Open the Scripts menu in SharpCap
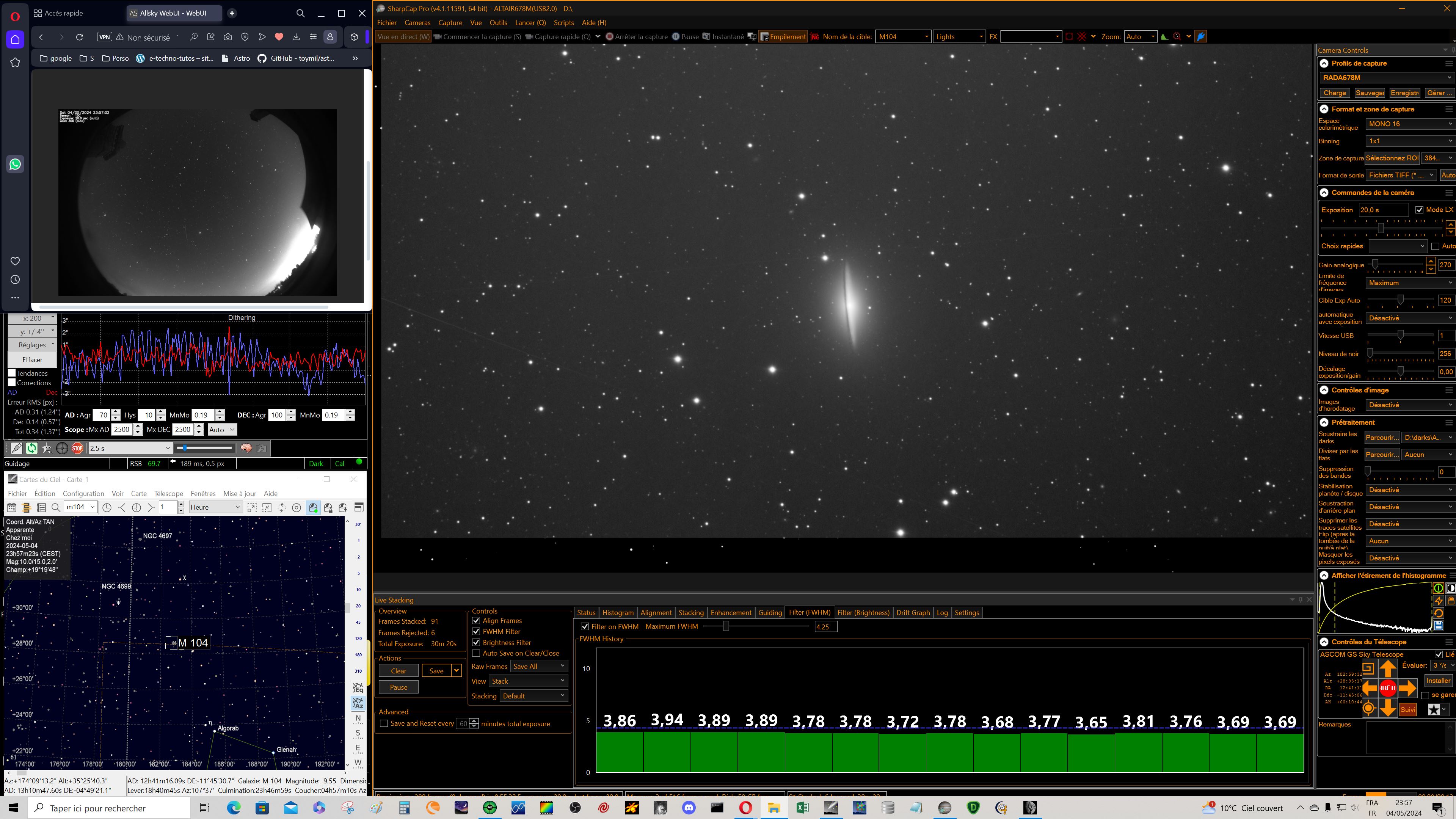The image size is (1456, 819). pyautogui.click(x=563, y=23)
